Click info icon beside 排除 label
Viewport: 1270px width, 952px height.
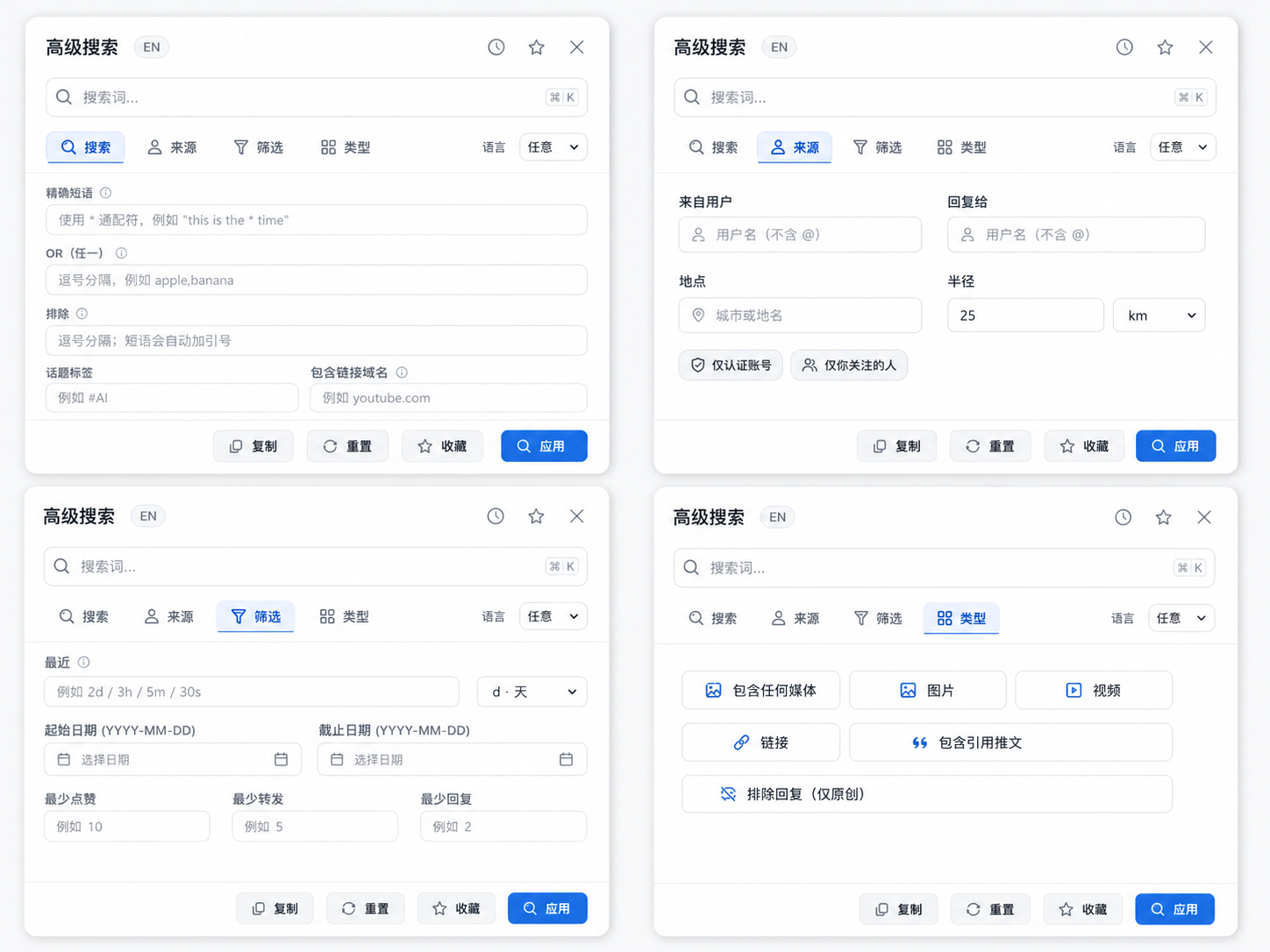pyautogui.click(x=82, y=314)
